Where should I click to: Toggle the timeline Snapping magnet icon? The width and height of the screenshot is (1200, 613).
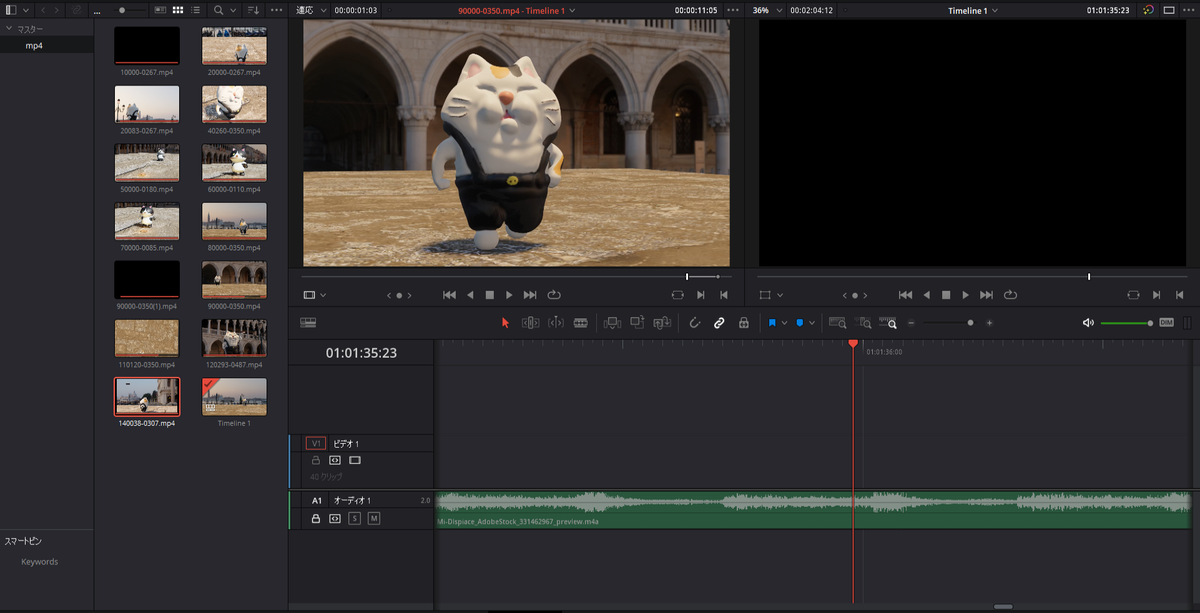(695, 323)
